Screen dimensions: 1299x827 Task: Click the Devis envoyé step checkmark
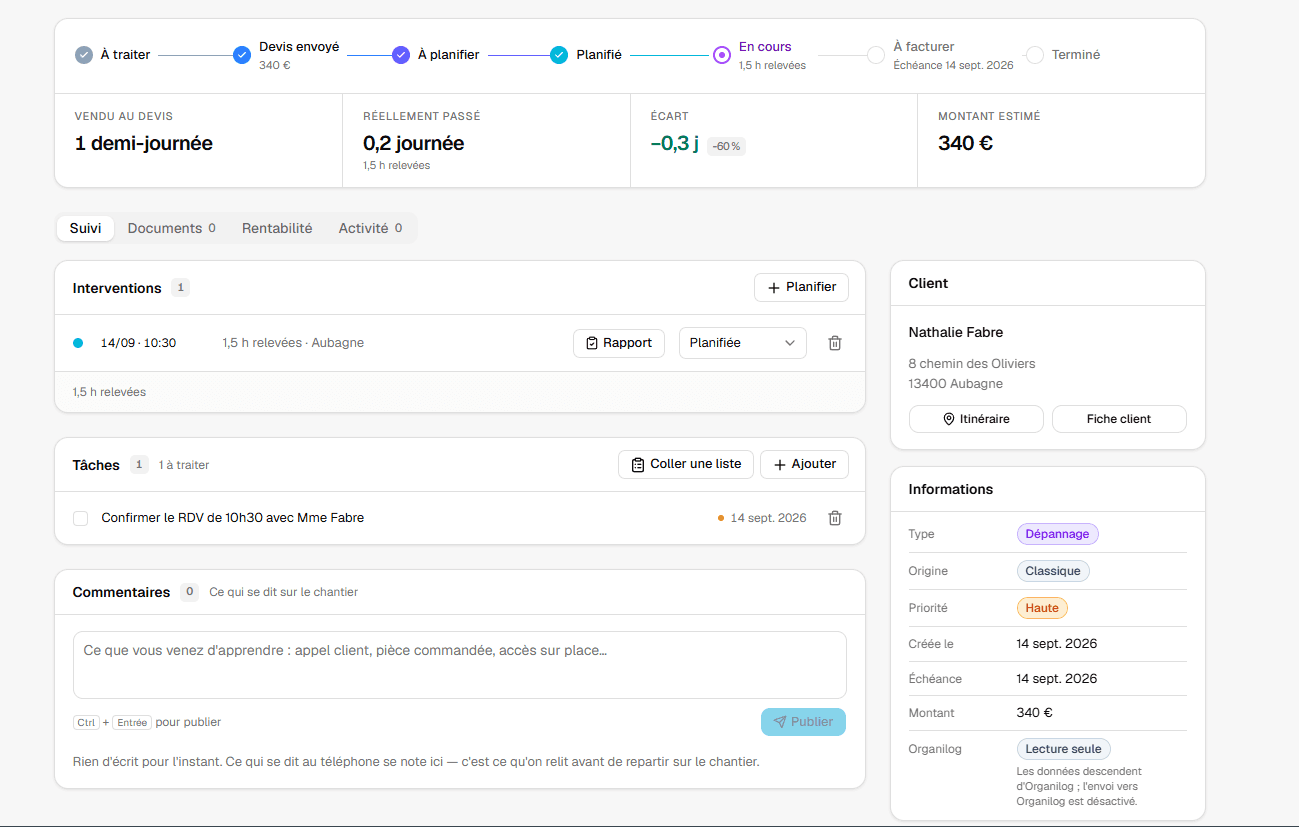click(x=241, y=55)
